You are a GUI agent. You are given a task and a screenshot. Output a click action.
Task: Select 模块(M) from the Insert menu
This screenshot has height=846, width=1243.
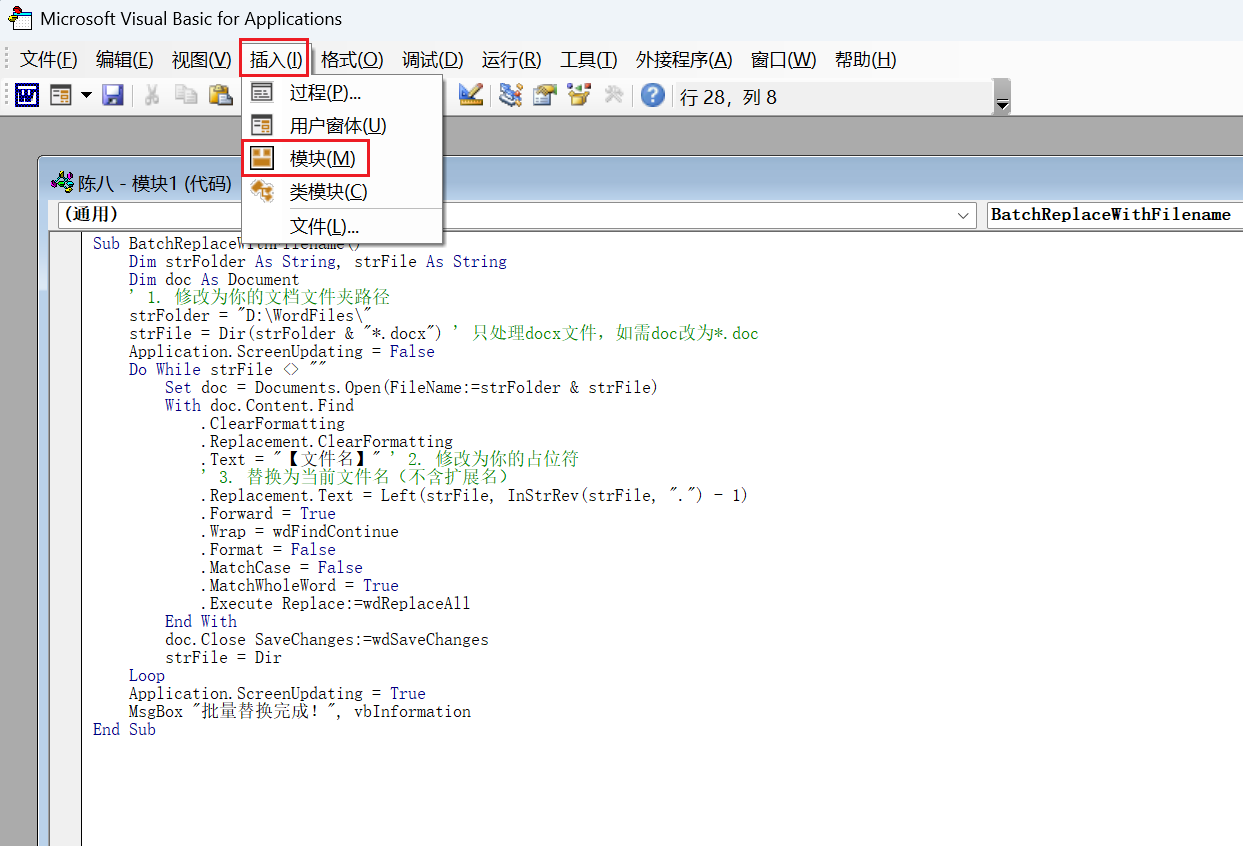coord(322,158)
